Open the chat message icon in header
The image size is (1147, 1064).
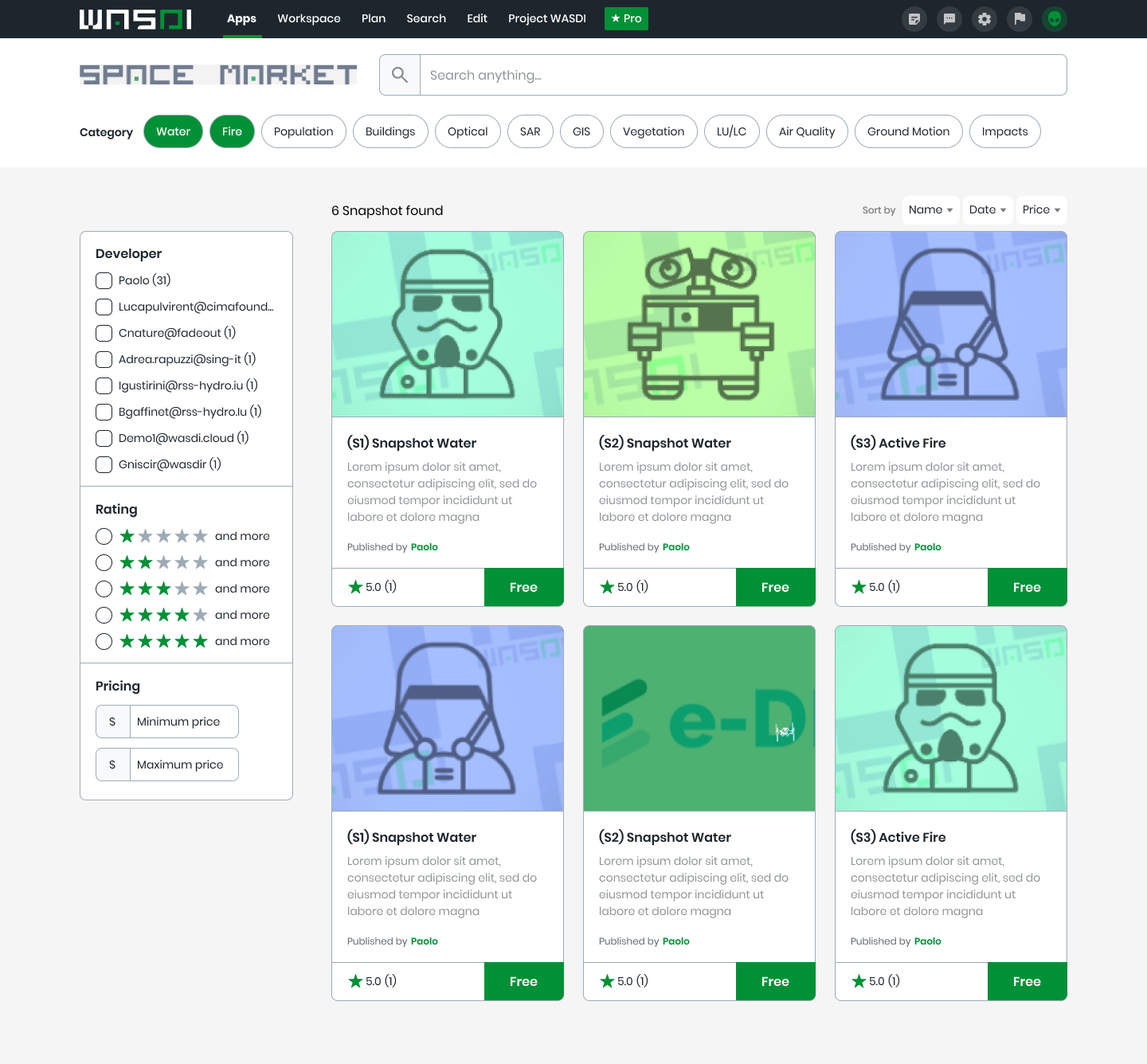coord(949,19)
